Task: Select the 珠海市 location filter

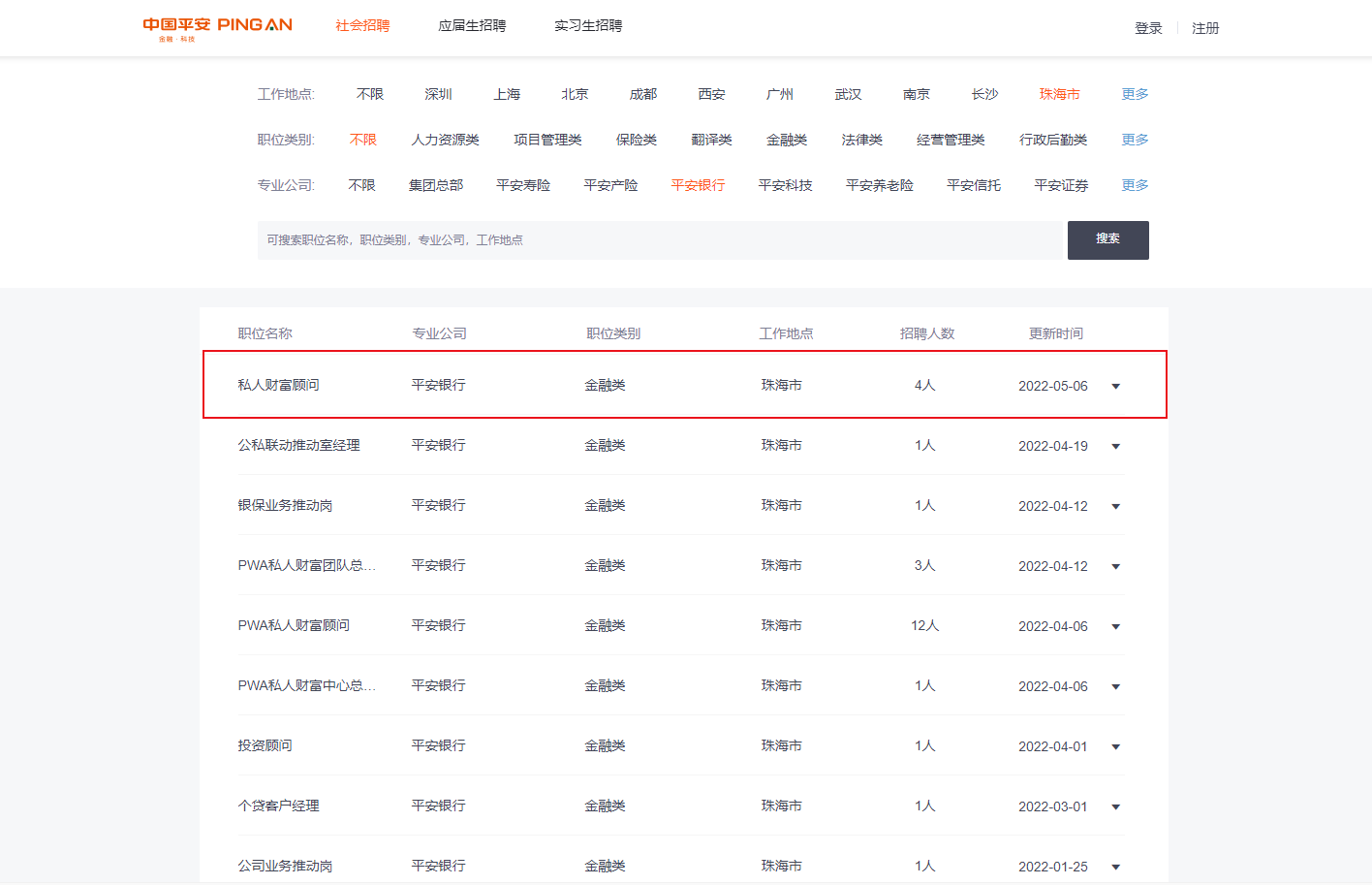Action: click(1060, 94)
